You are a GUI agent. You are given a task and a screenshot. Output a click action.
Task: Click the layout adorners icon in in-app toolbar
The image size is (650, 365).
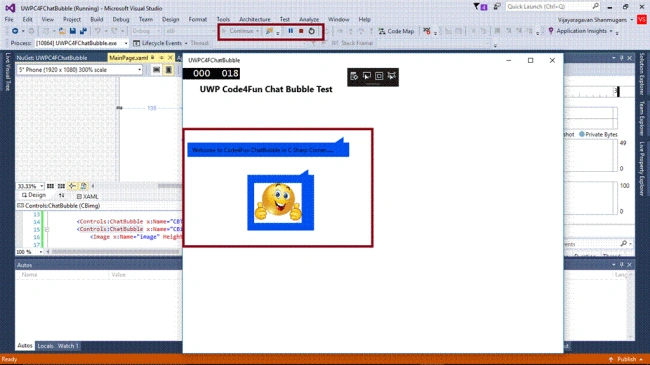click(379, 76)
